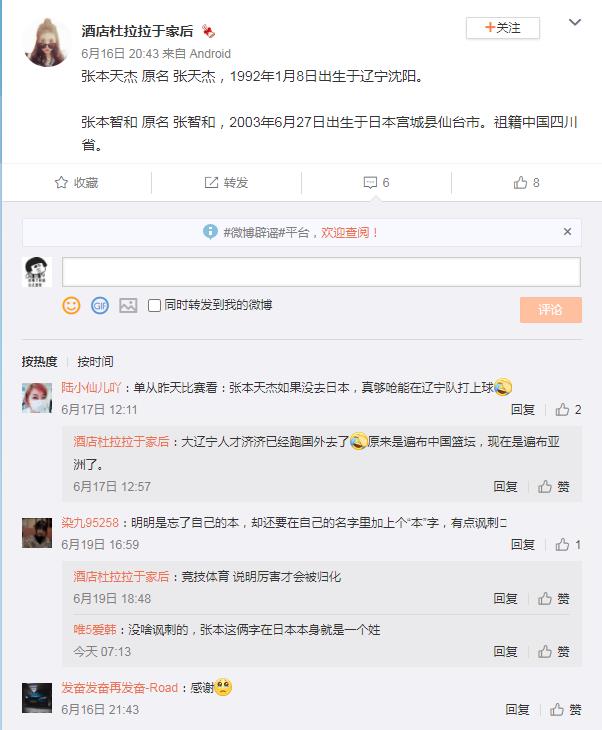
Task: Click the repost 转发 icon
Action: tap(211, 183)
